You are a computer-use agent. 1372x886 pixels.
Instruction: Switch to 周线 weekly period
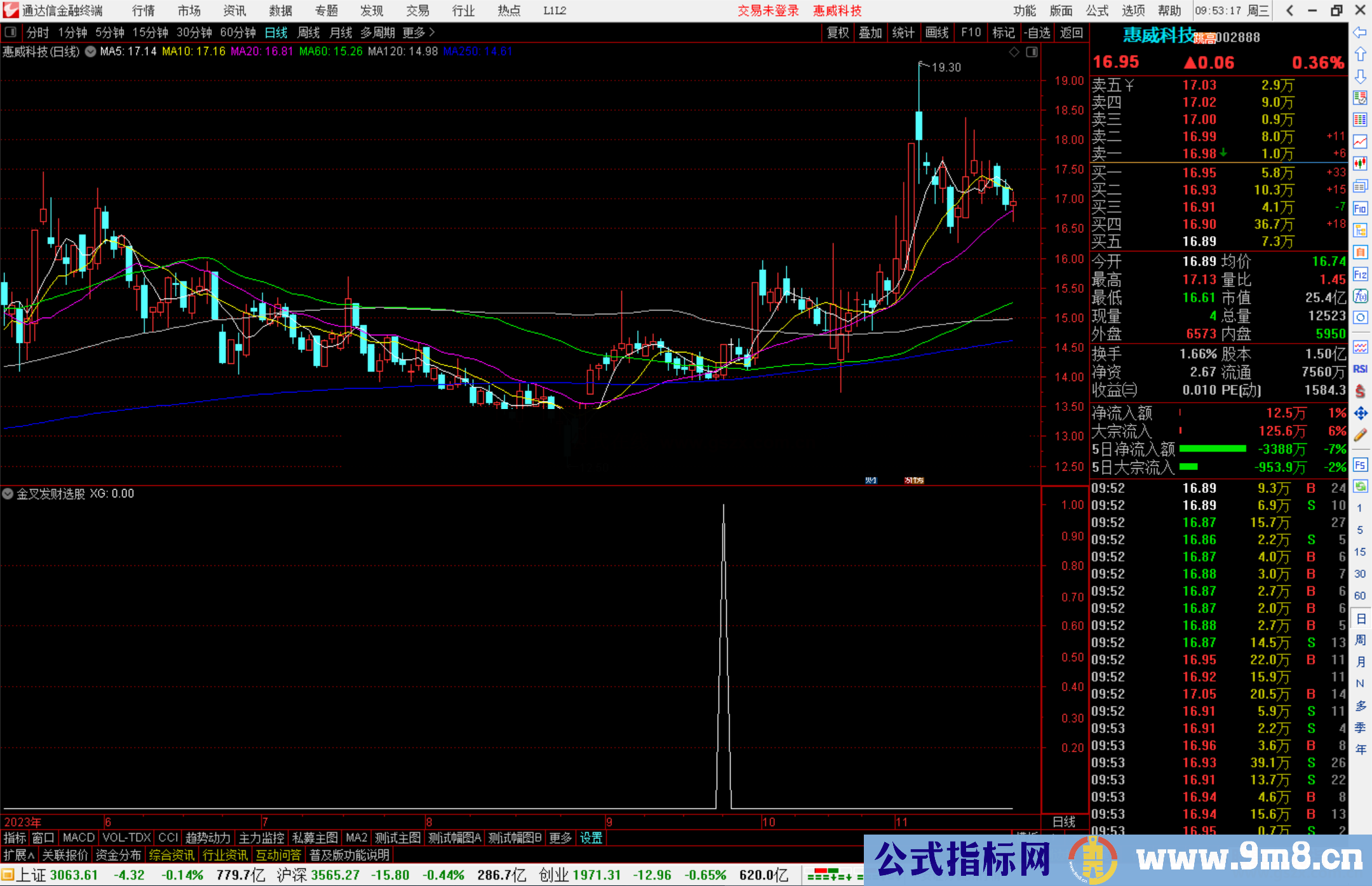point(309,32)
